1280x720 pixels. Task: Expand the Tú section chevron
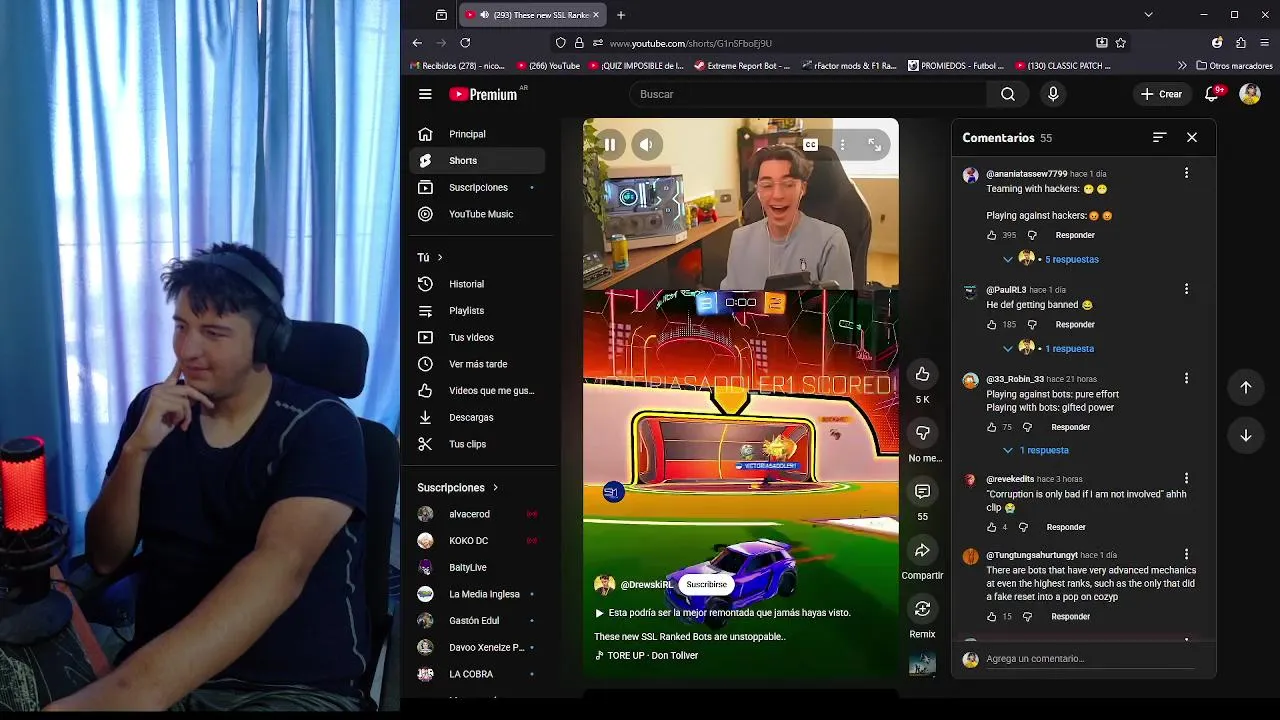(x=439, y=257)
